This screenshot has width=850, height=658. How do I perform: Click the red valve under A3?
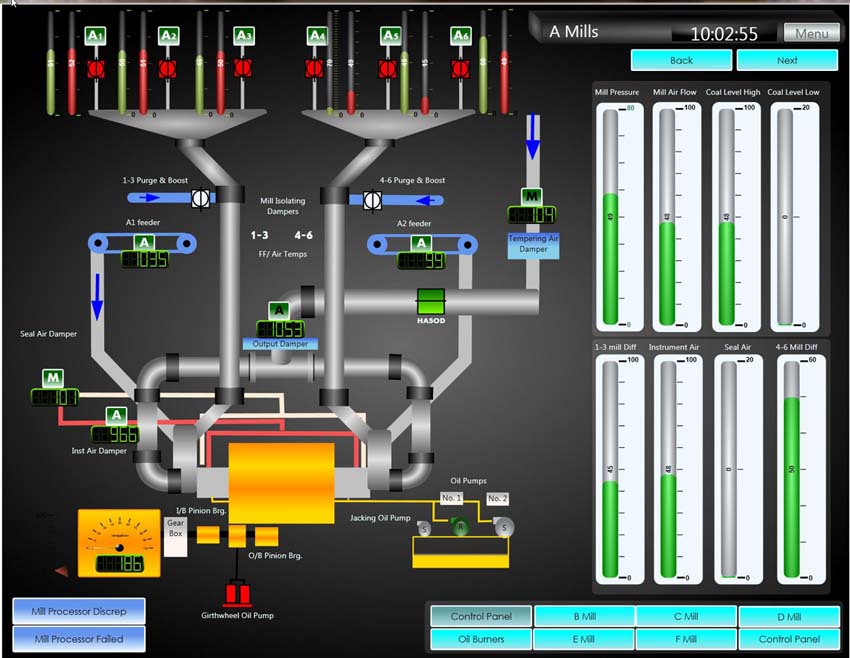pos(243,68)
